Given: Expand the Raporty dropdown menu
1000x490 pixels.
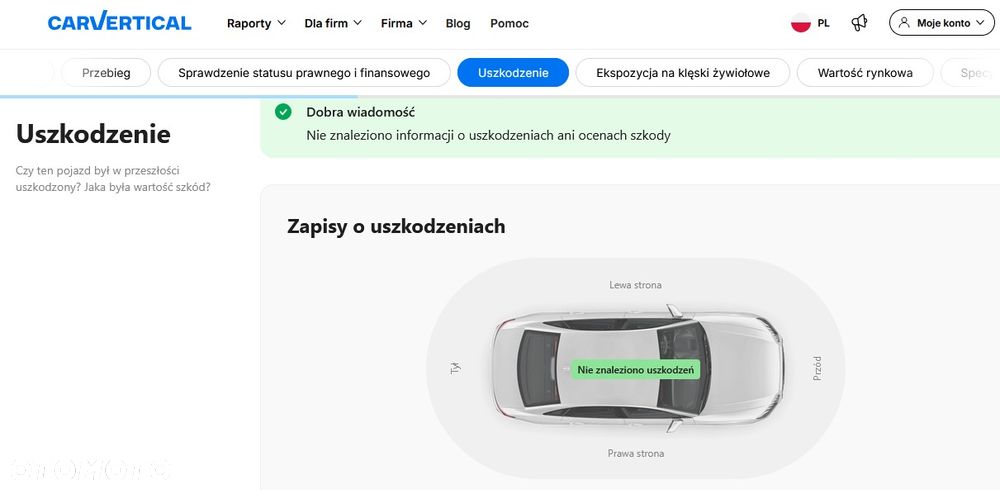Looking at the screenshot, I should click(256, 23).
